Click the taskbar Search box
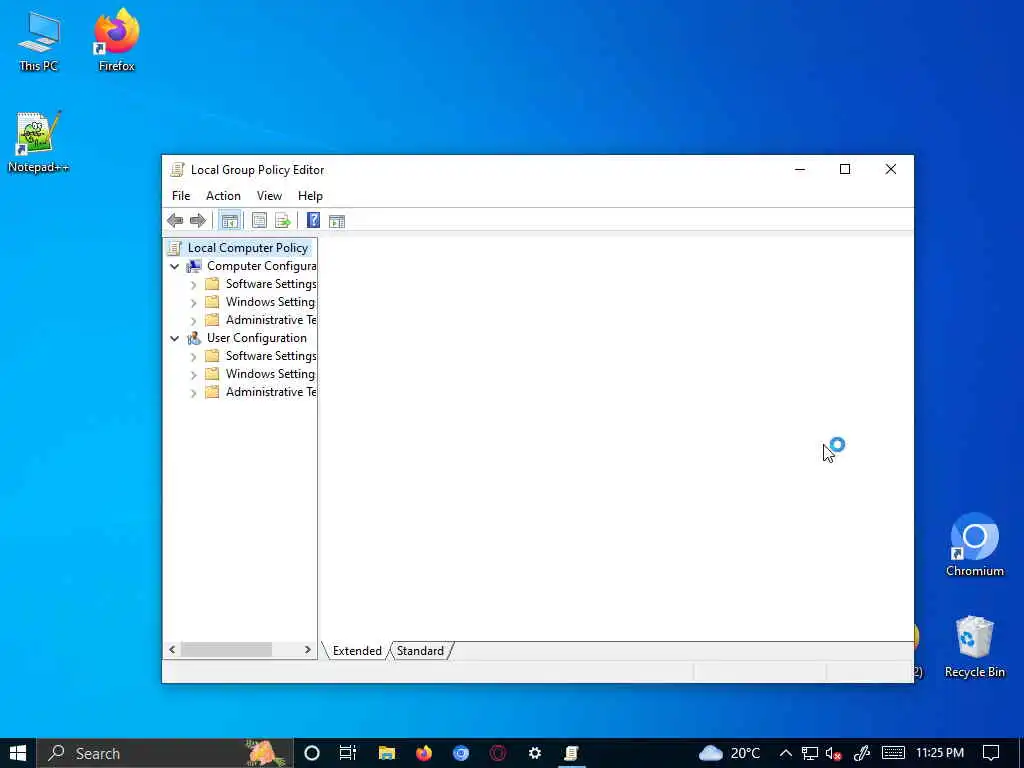This screenshot has height=768, width=1024. click(x=165, y=753)
